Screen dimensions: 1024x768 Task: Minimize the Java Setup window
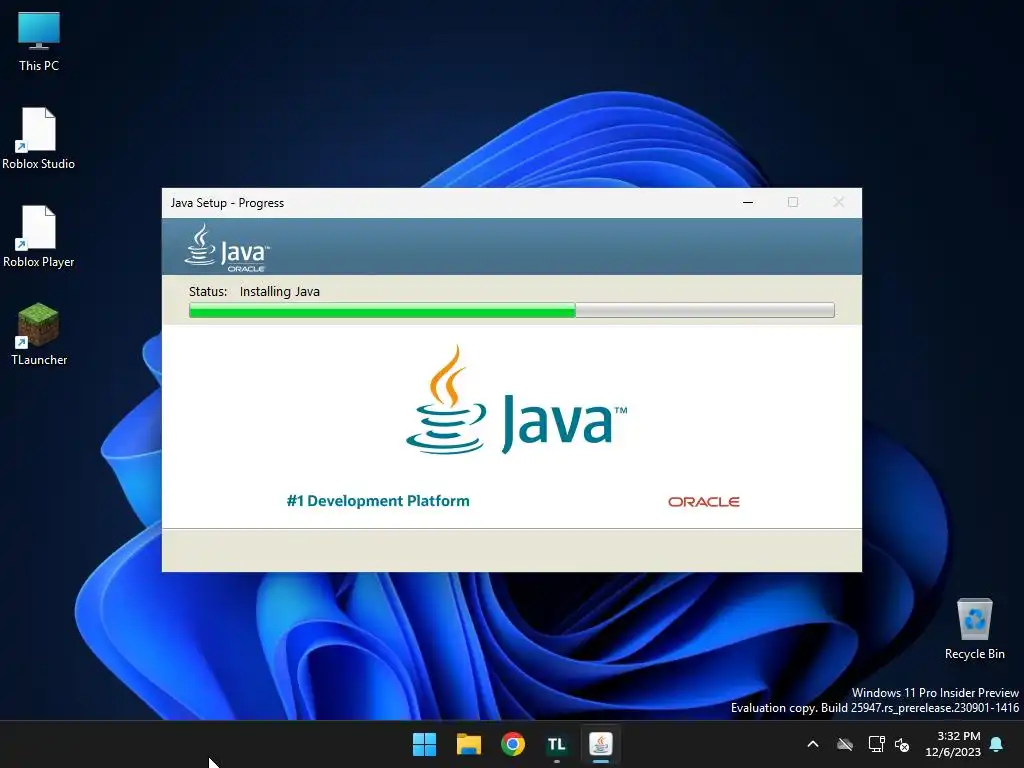748,202
